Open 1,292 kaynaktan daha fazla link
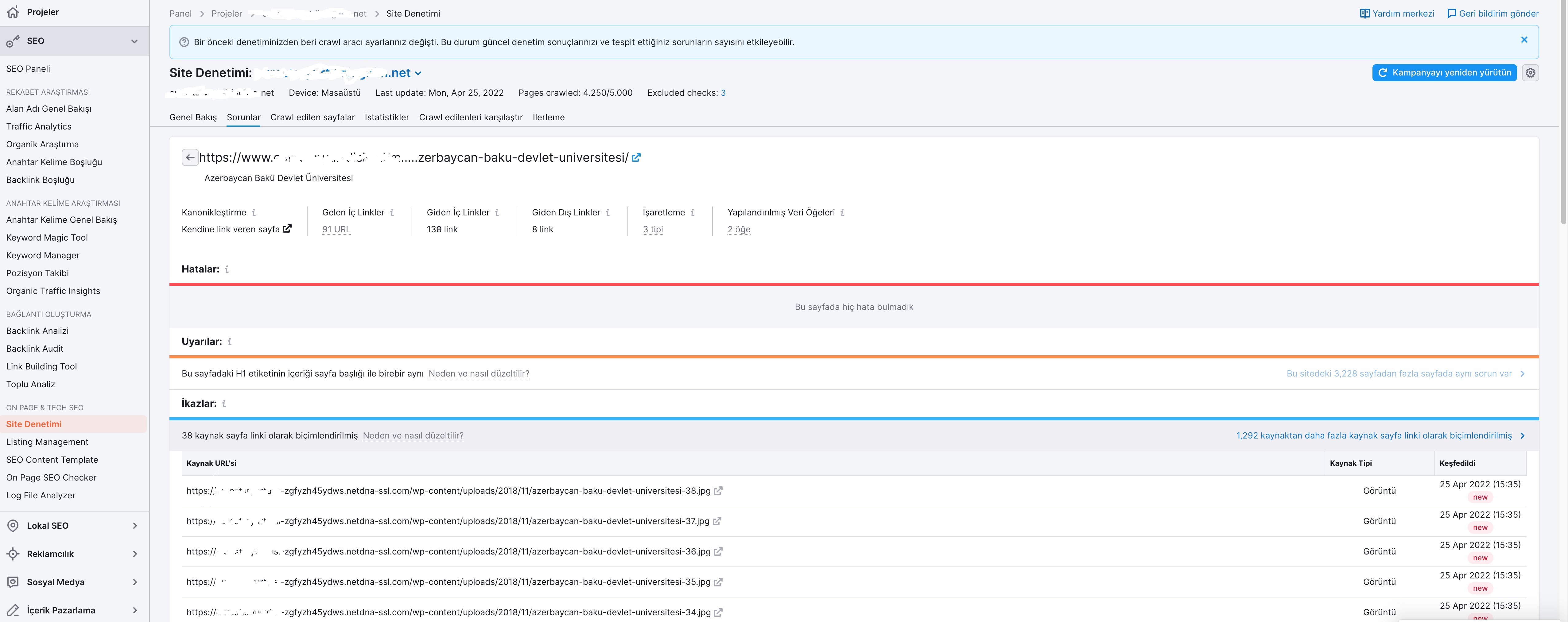 pos(1380,436)
